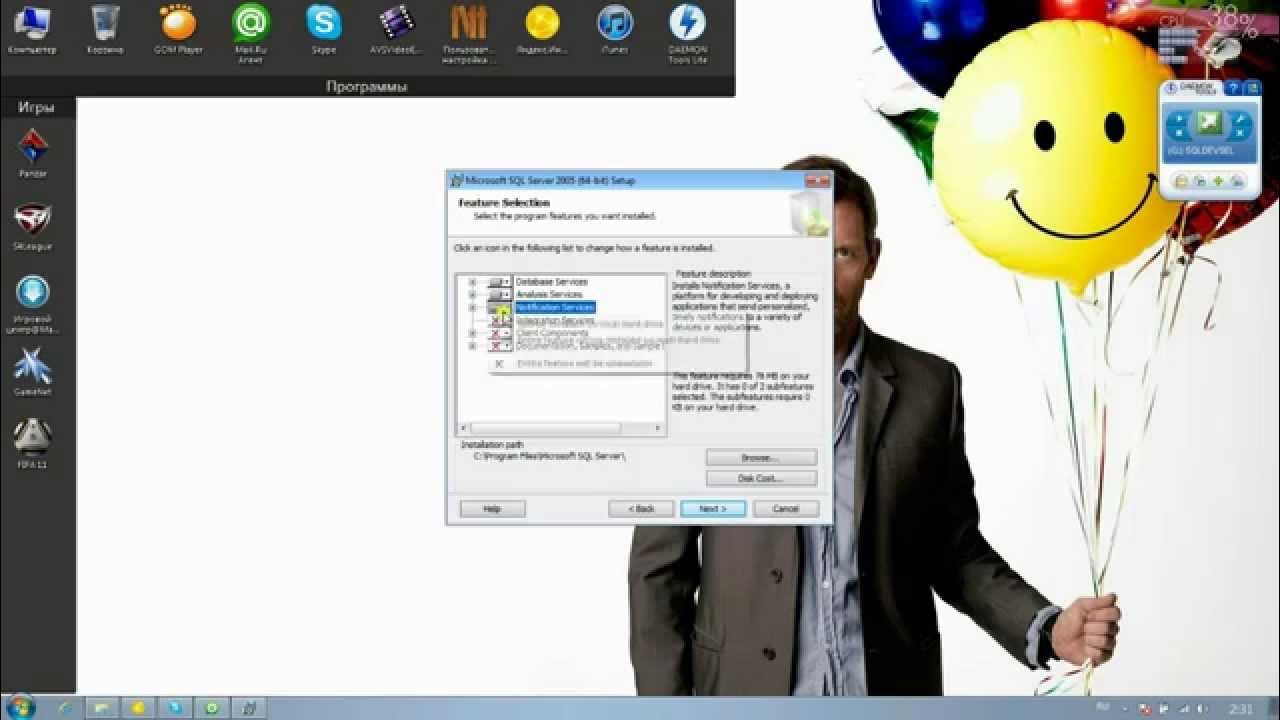Launch the Panzar game icon
Viewport: 1280px width, 720px height.
(x=33, y=154)
